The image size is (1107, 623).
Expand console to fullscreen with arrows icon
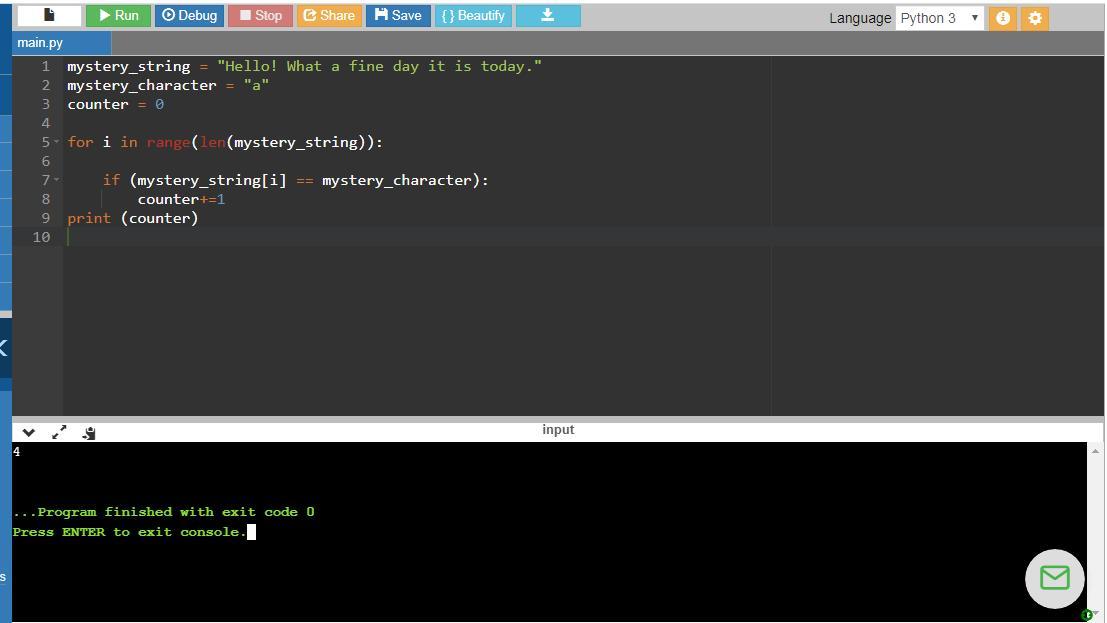[59, 432]
